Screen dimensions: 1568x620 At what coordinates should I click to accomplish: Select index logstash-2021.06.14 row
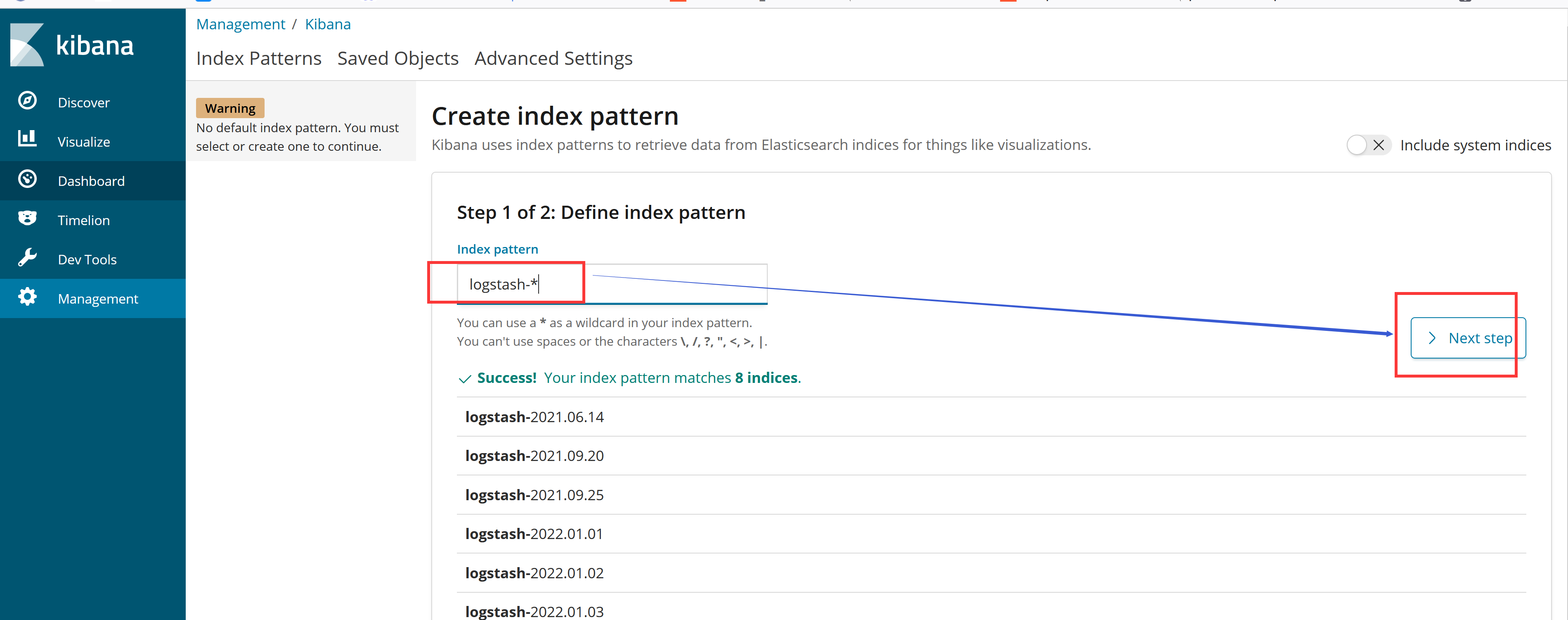tap(991, 417)
